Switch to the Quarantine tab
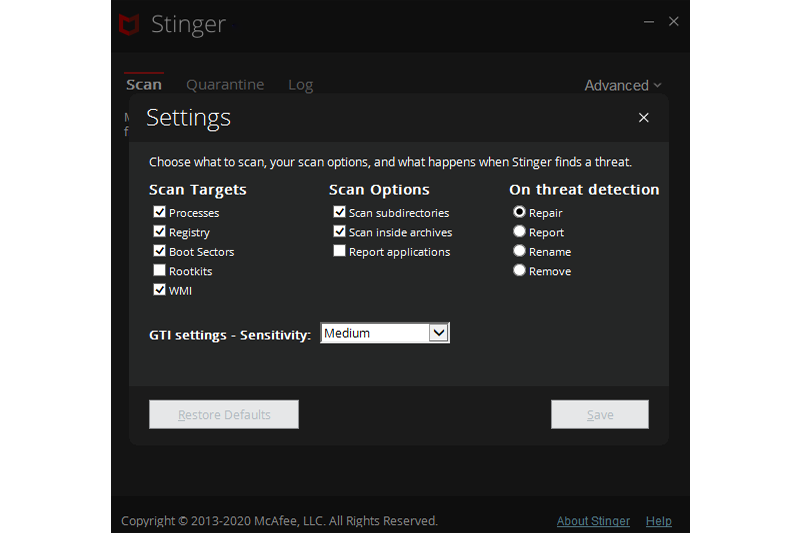 click(225, 85)
